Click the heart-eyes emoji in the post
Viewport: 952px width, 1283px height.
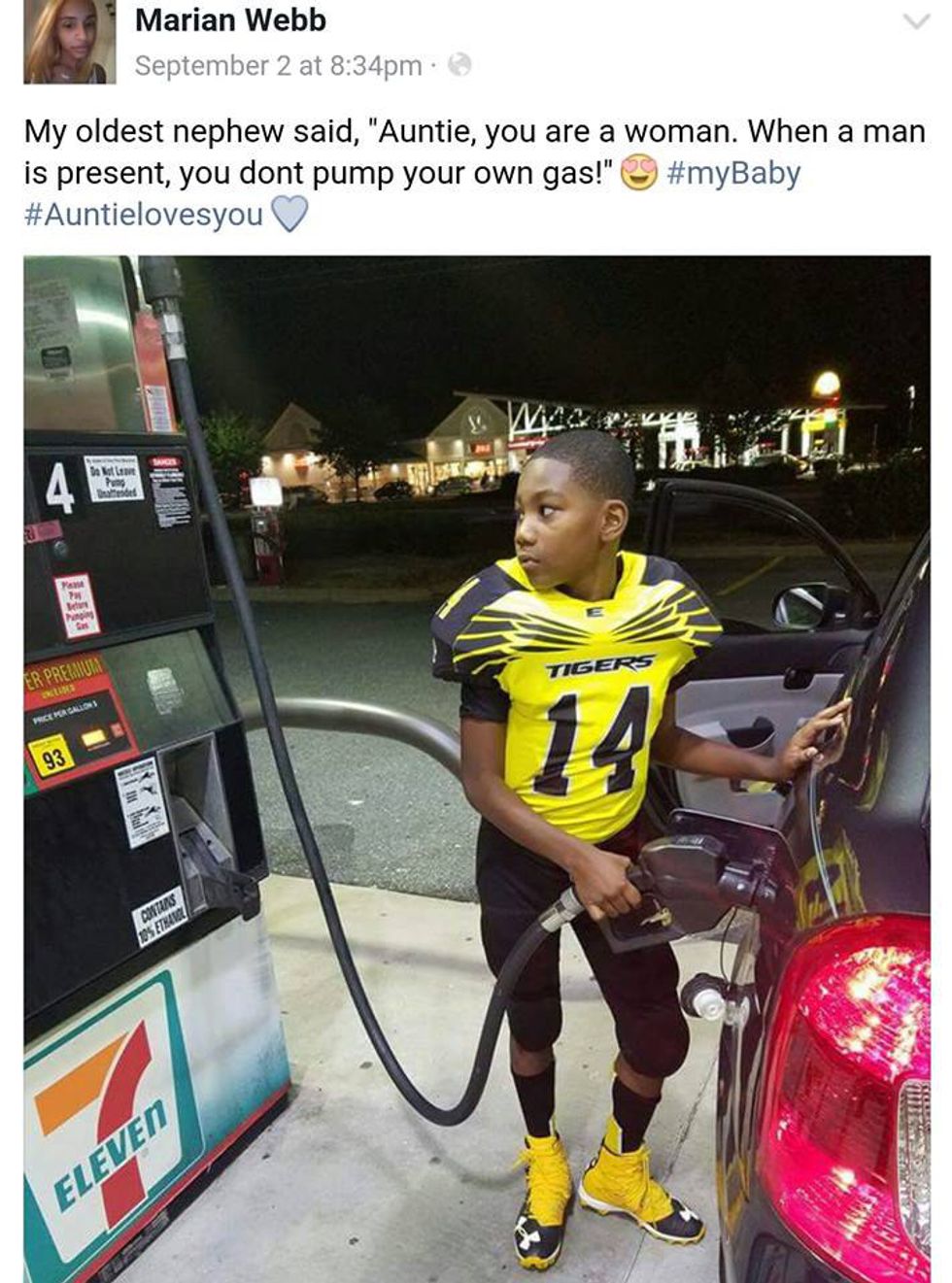tap(639, 173)
